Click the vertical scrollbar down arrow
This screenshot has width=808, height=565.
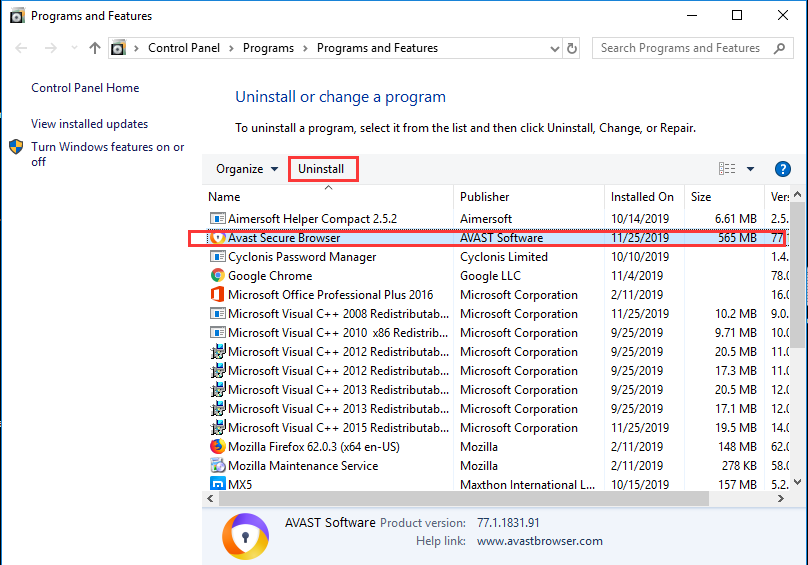797,482
